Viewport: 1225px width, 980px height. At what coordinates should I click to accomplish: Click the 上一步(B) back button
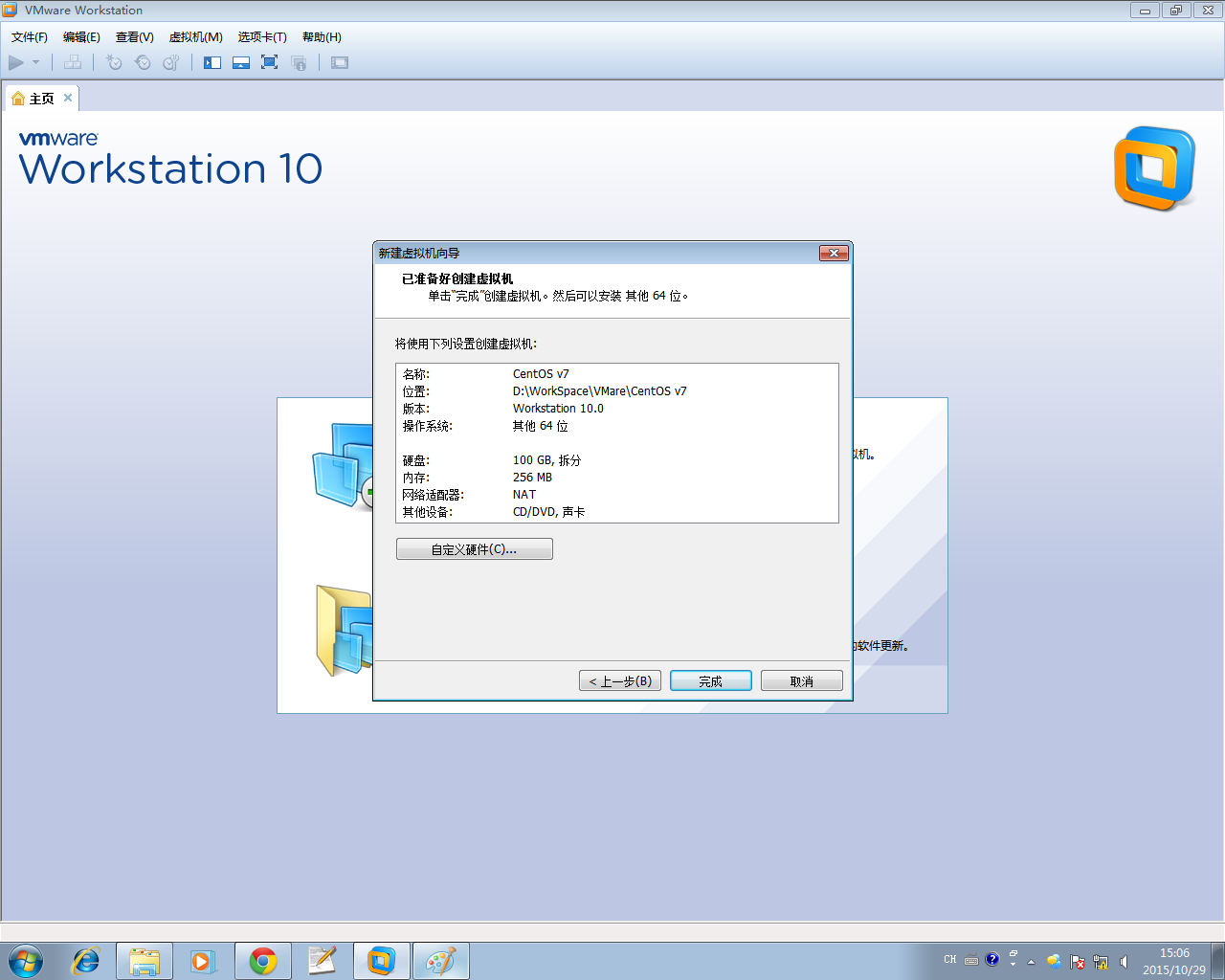click(620, 681)
